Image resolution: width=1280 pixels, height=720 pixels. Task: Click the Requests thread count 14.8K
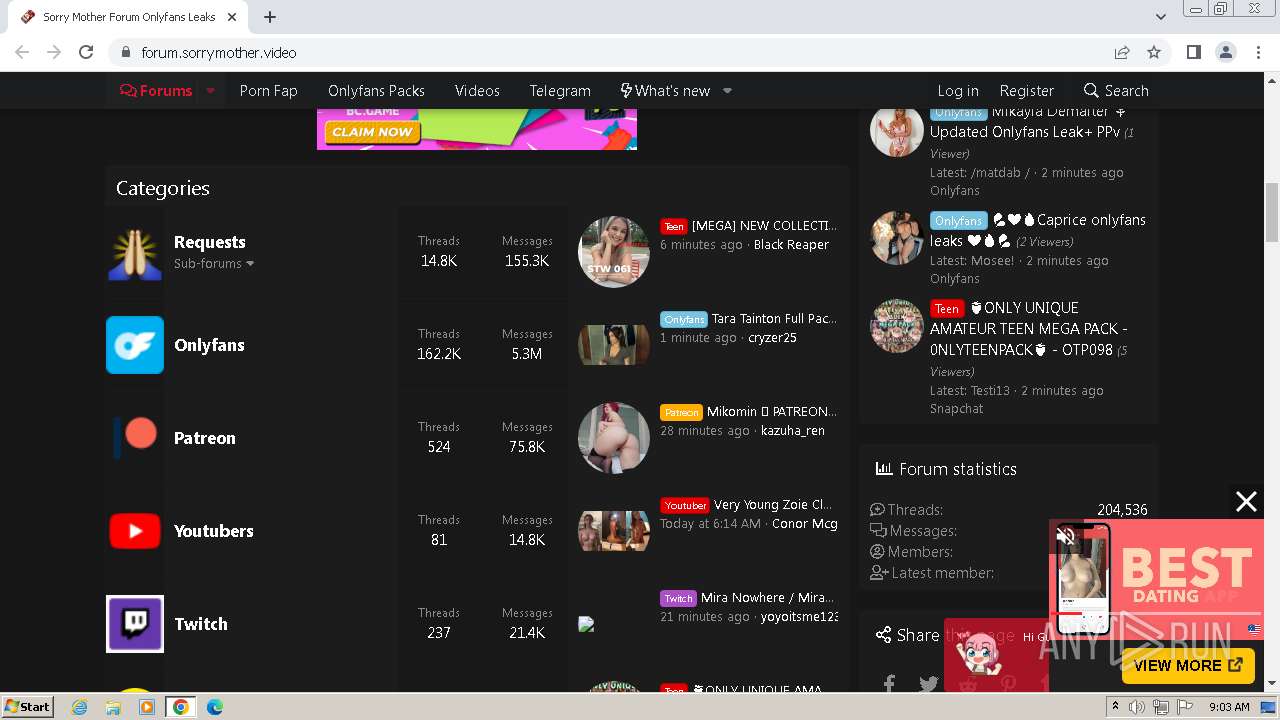click(439, 261)
